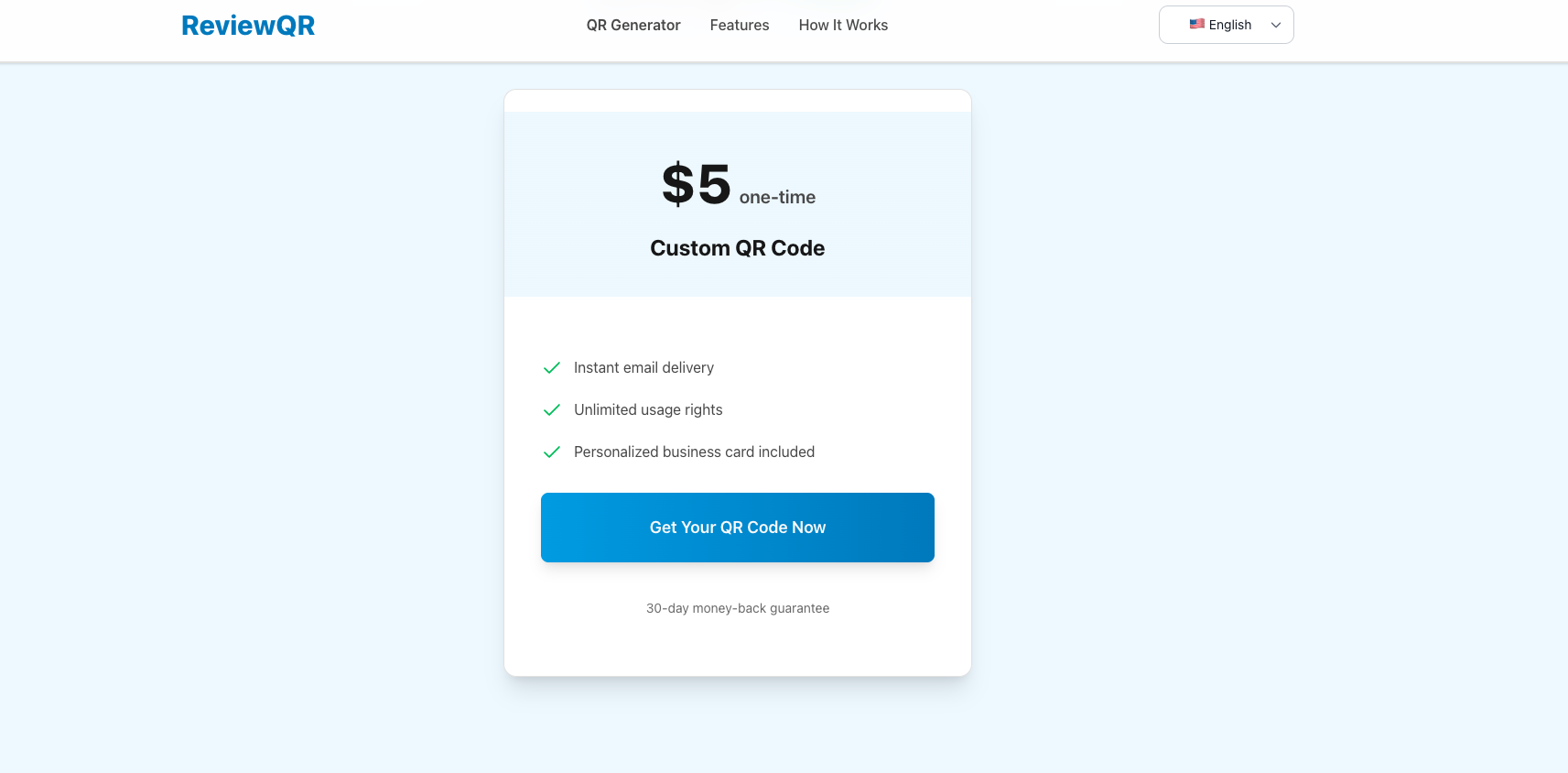Click the checkmark beside Instant email delivery
This screenshot has width=1568, height=773.
[551, 367]
